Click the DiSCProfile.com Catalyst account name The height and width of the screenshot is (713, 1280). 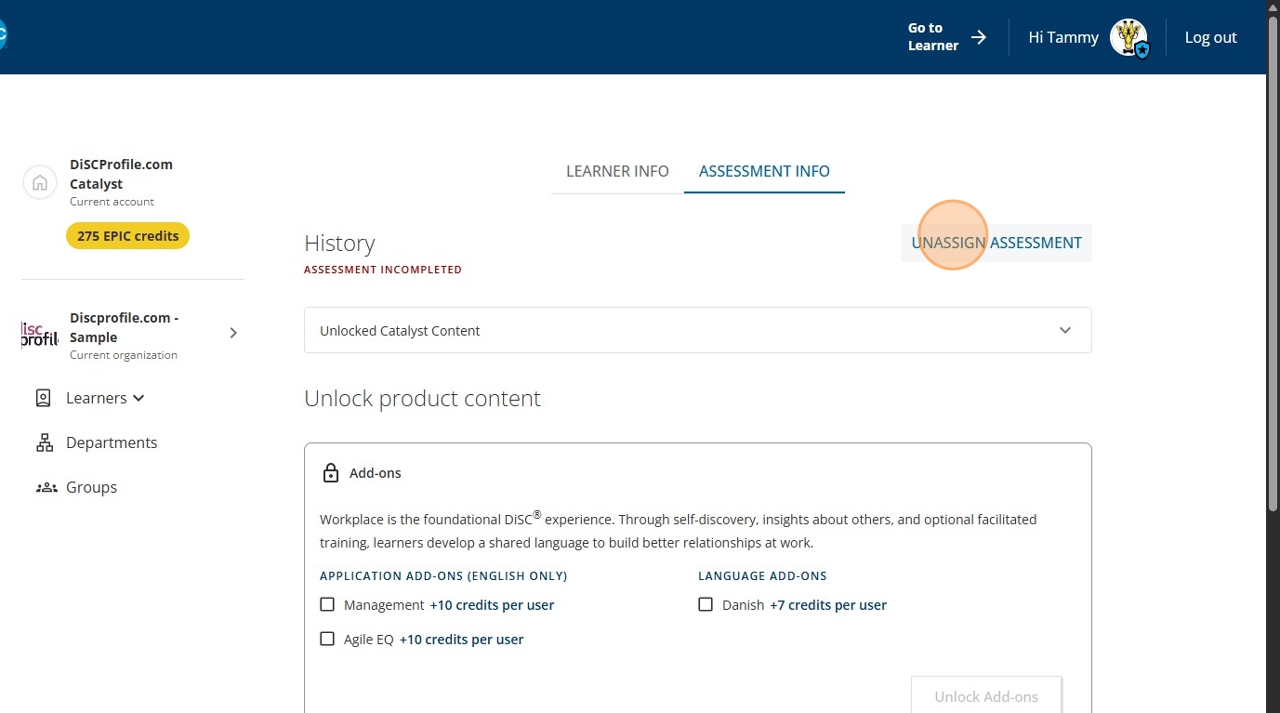[x=121, y=174]
